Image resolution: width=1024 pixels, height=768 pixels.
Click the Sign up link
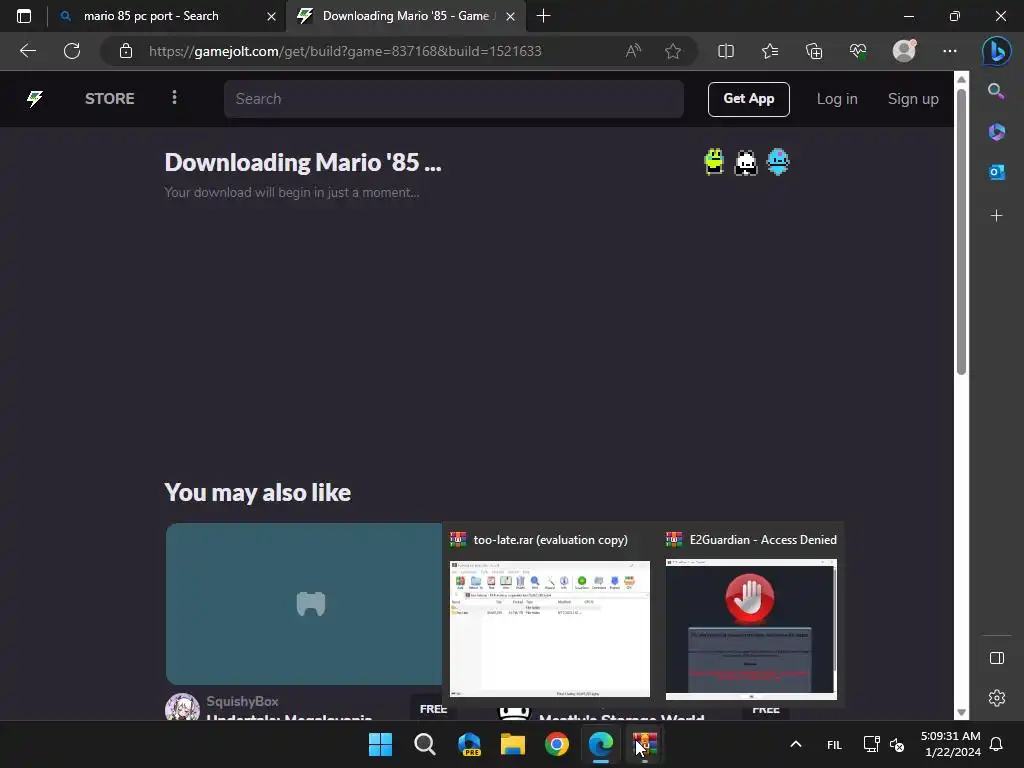coord(913,99)
